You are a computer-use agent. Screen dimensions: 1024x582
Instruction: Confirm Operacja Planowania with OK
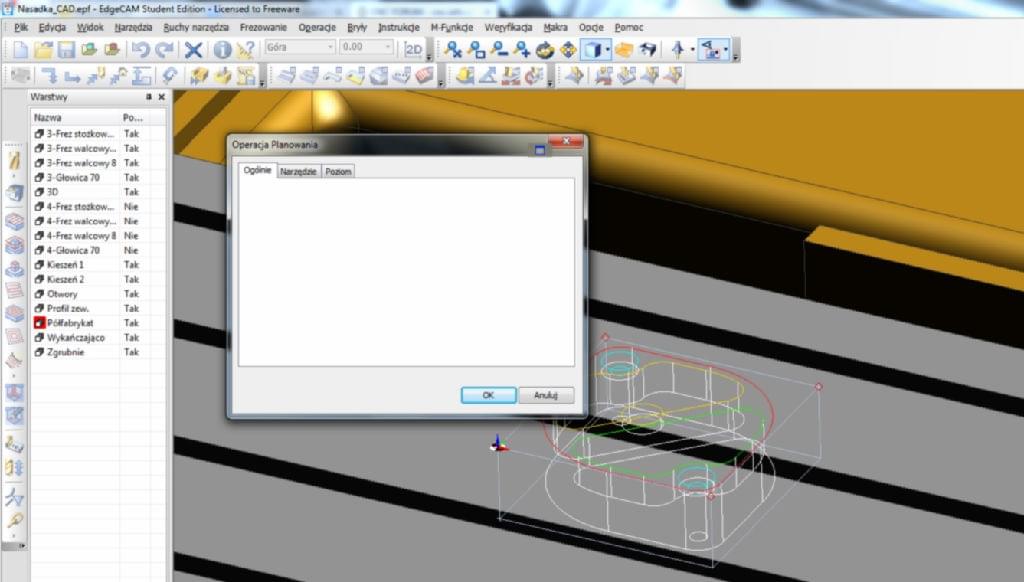pos(488,395)
